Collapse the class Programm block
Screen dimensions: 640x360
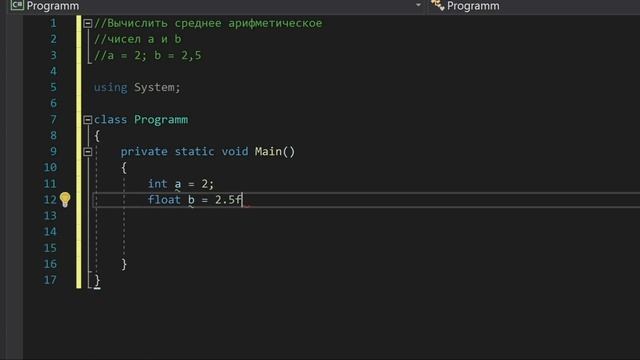pos(87,120)
